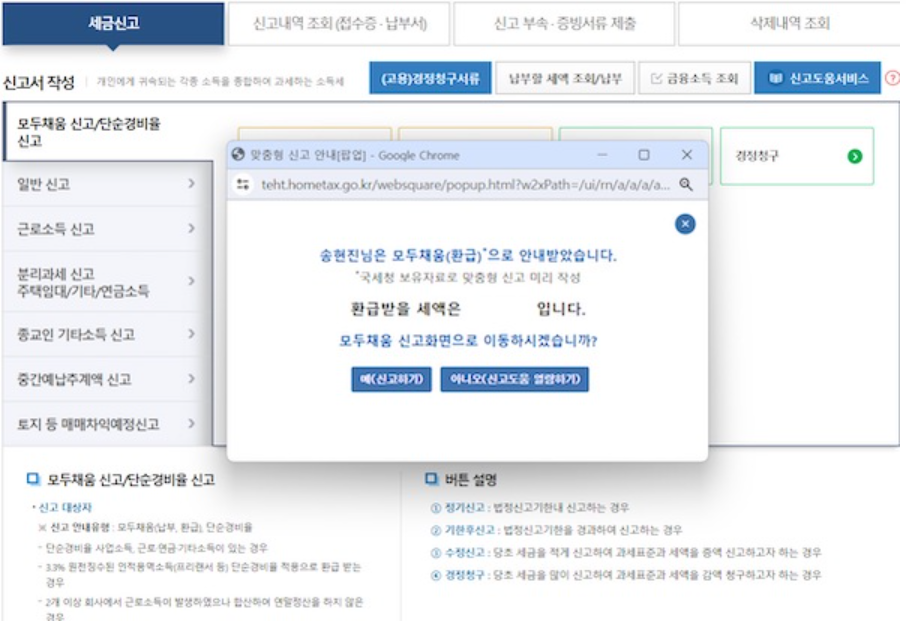Open the 세금신고 tab
This screenshot has width=906, height=632.
click(113, 23)
